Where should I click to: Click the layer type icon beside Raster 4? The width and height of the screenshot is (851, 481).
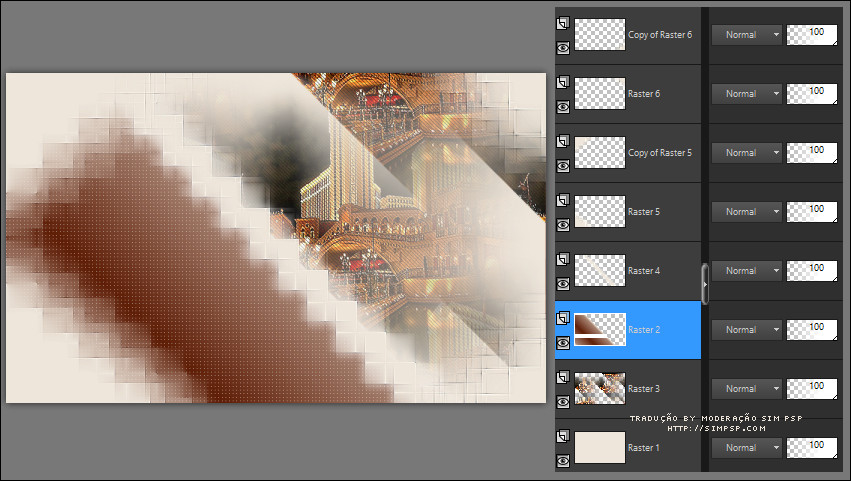(x=564, y=258)
